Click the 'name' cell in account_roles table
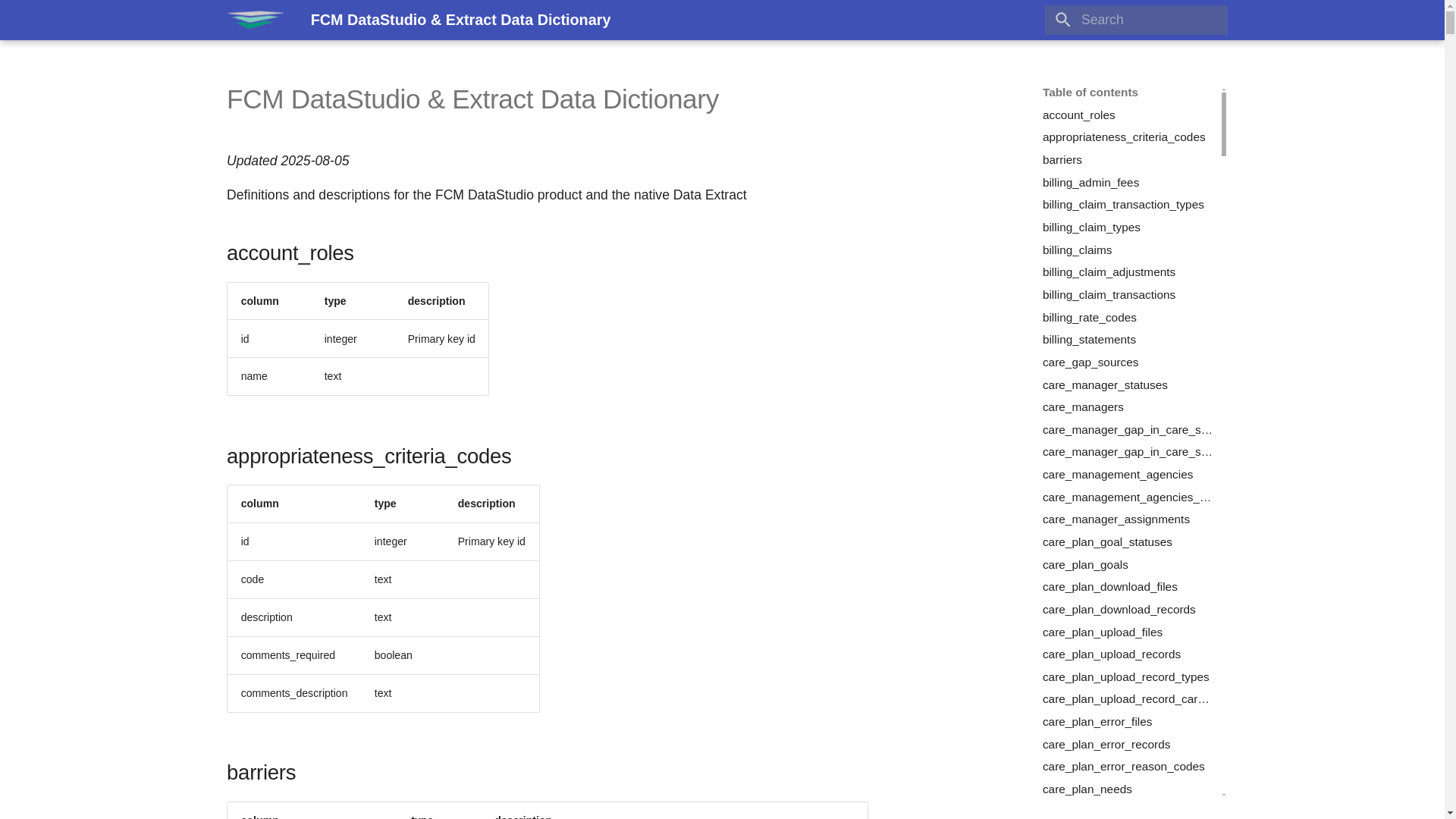This screenshot has width=1456, height=819. (x=254, y=376)
